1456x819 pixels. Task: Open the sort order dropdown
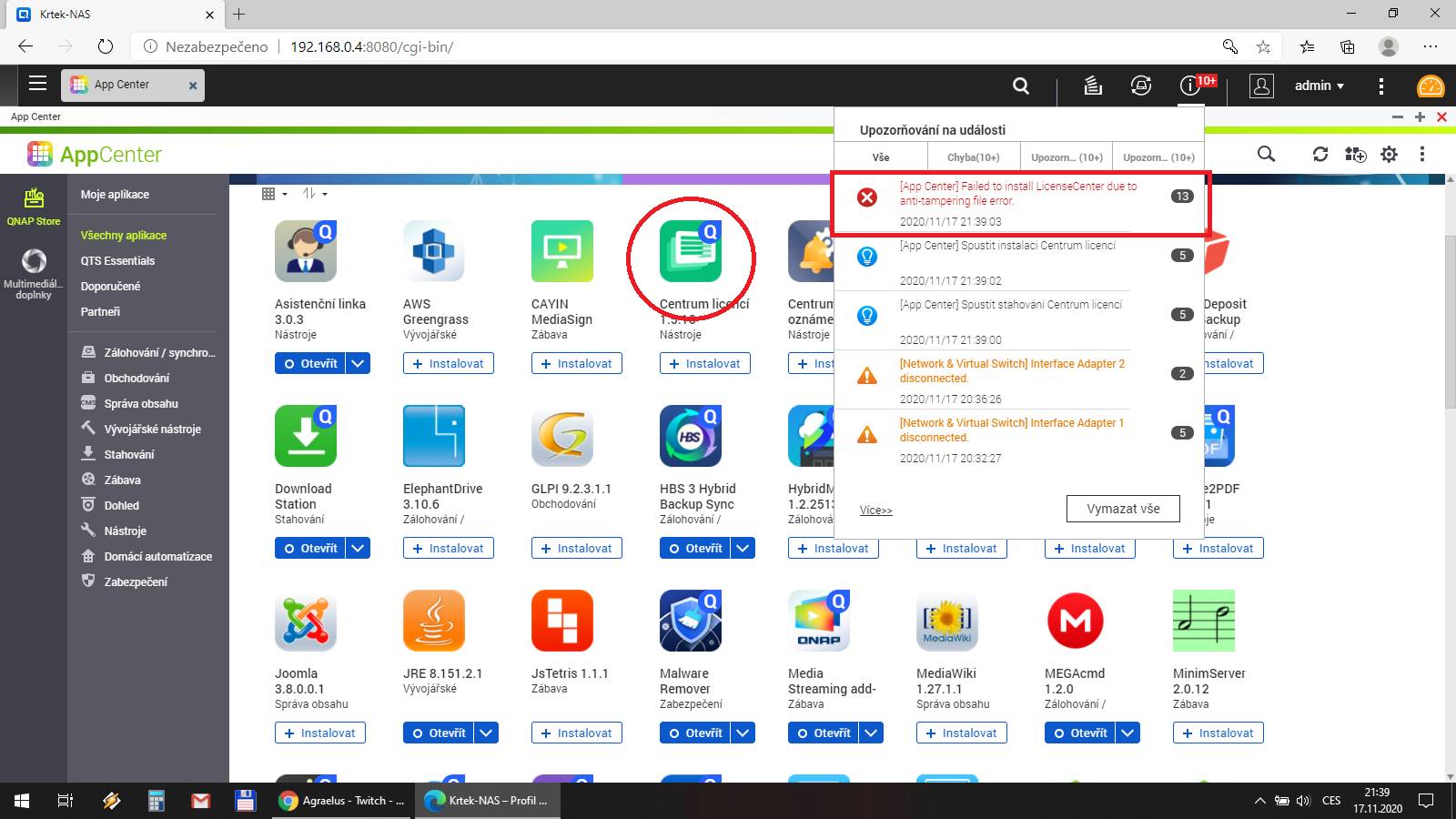pos(315,194)
